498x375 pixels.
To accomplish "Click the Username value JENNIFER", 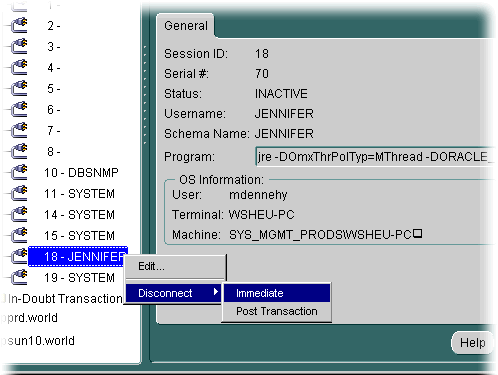I will click(x=284, y=114).
